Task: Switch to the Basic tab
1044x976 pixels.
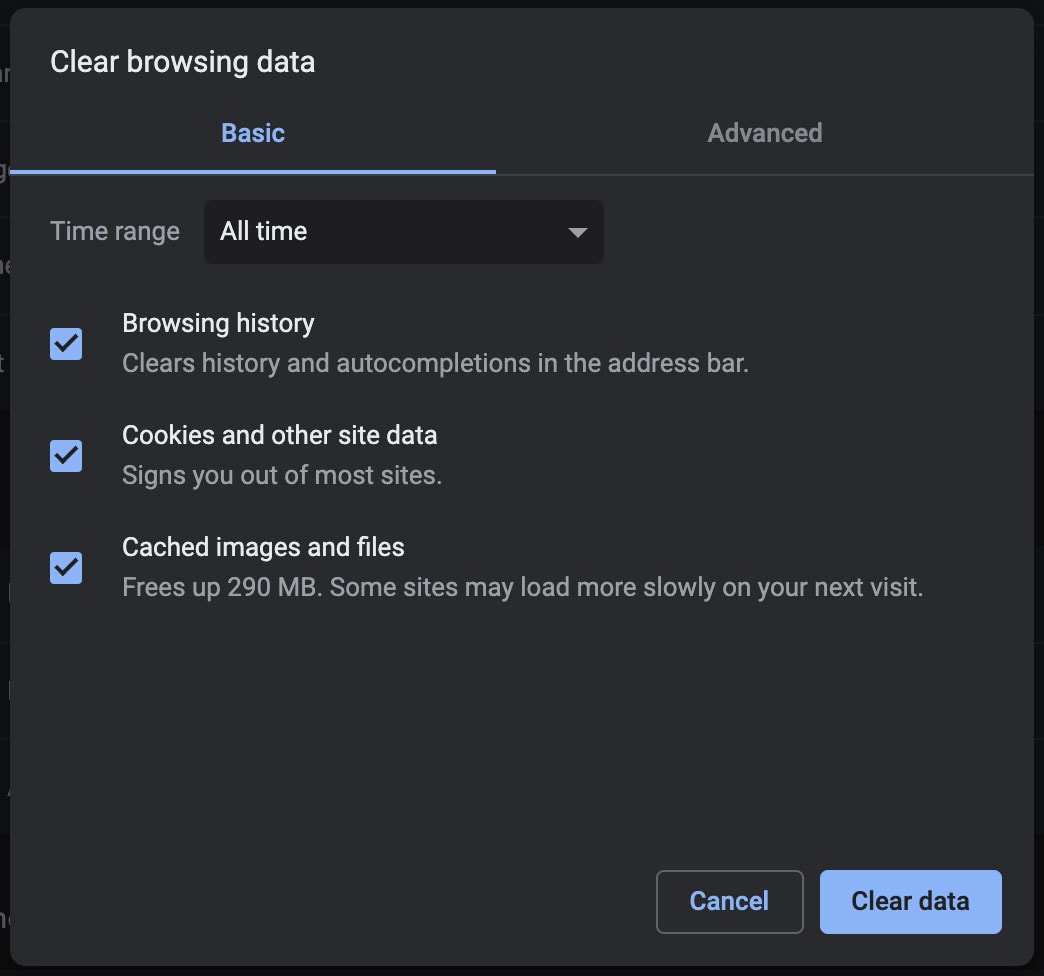Action: 253,133
